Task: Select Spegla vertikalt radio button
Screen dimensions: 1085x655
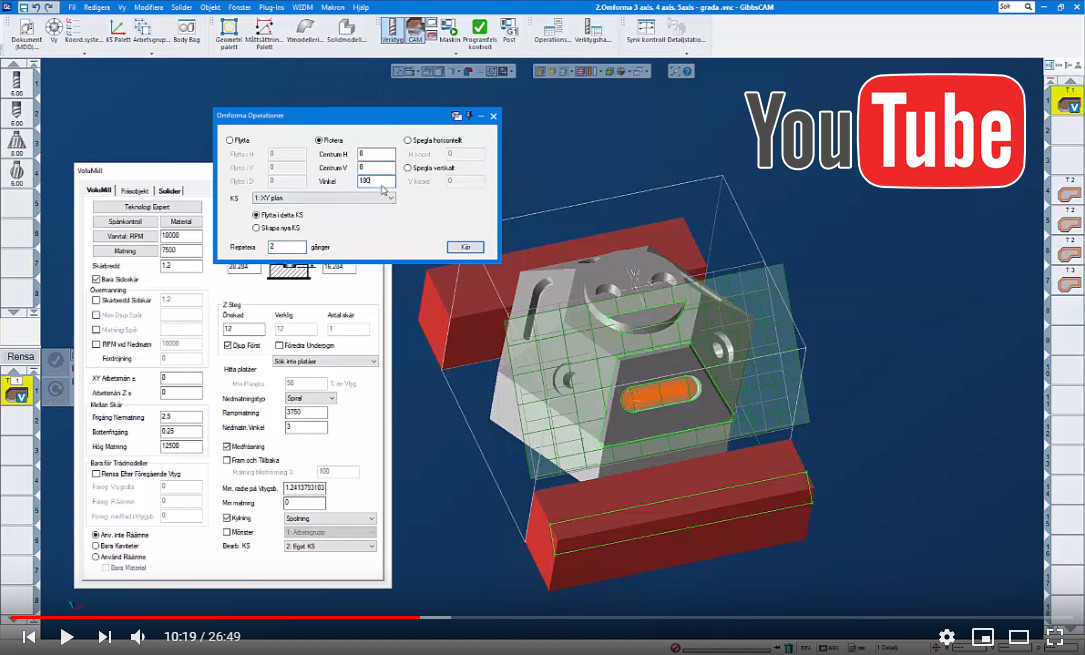Action: tap(407, 167)
